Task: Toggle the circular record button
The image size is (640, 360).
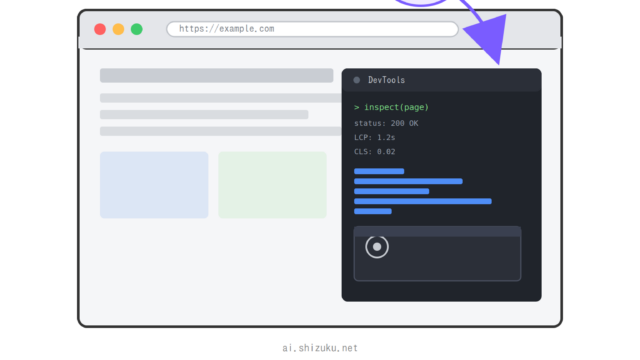Action: (377, 247)
